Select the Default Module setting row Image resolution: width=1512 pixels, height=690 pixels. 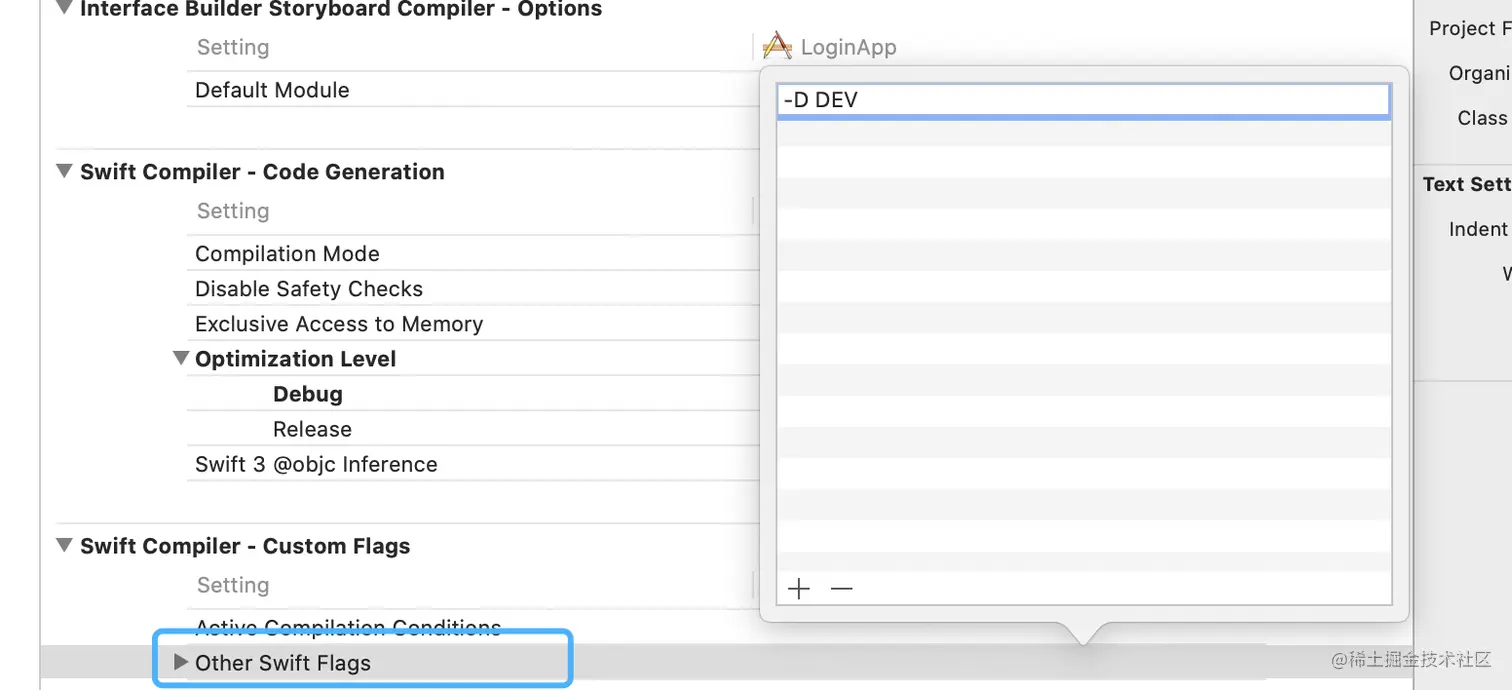272,90
